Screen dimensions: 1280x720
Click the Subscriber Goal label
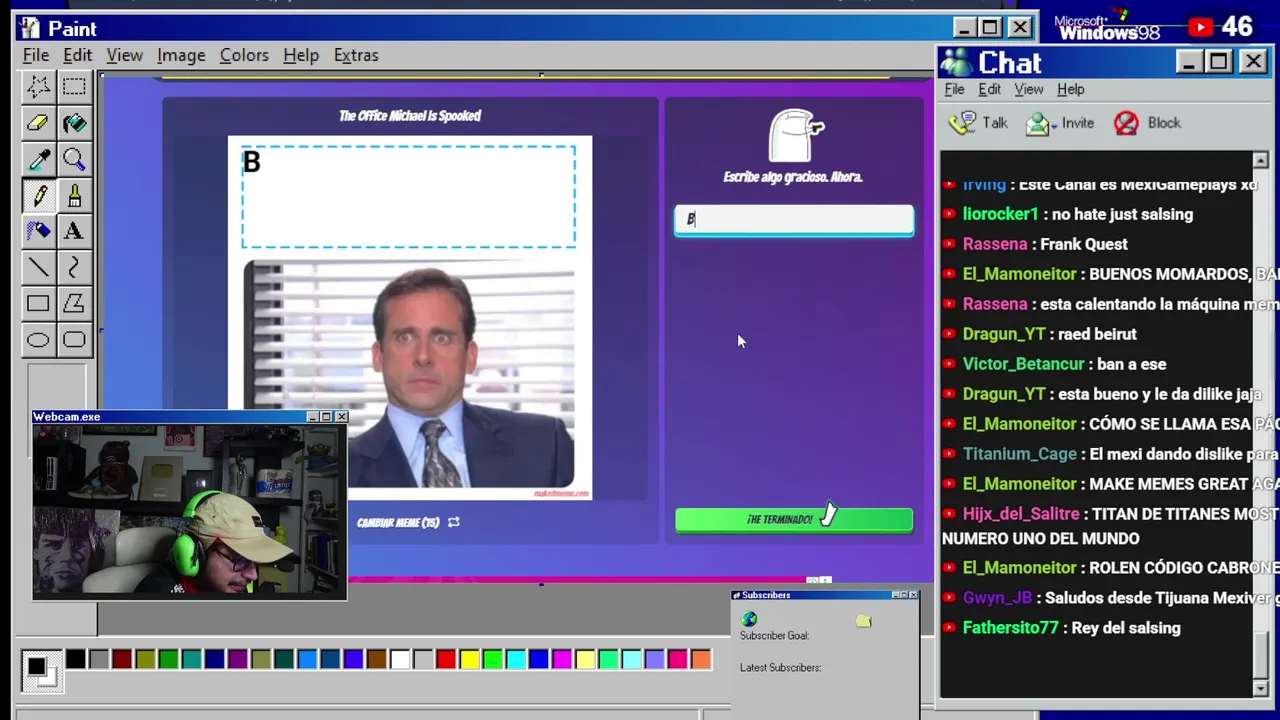[774, 635]
